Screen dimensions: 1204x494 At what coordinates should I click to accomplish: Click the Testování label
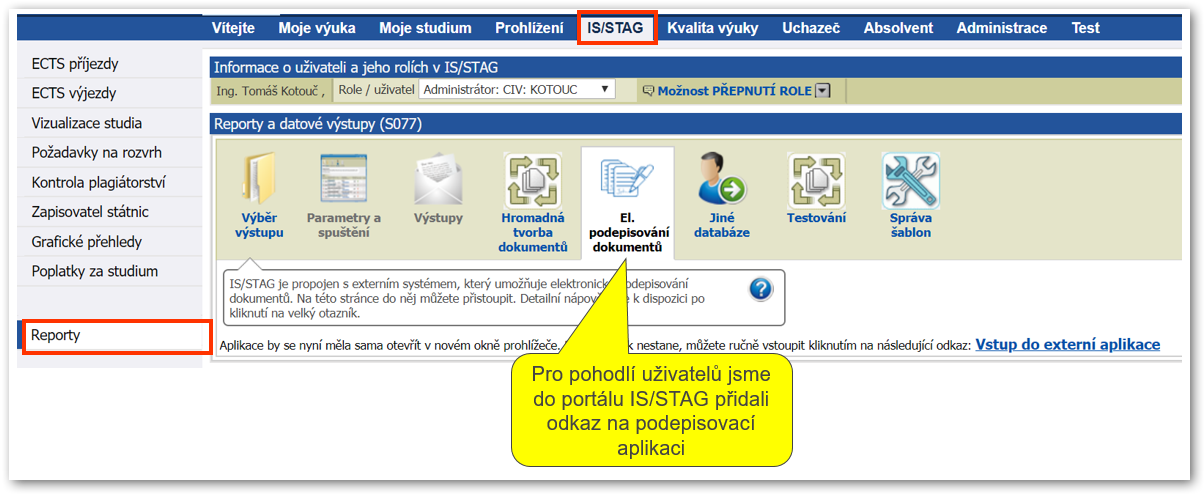[x=816, y=218]
